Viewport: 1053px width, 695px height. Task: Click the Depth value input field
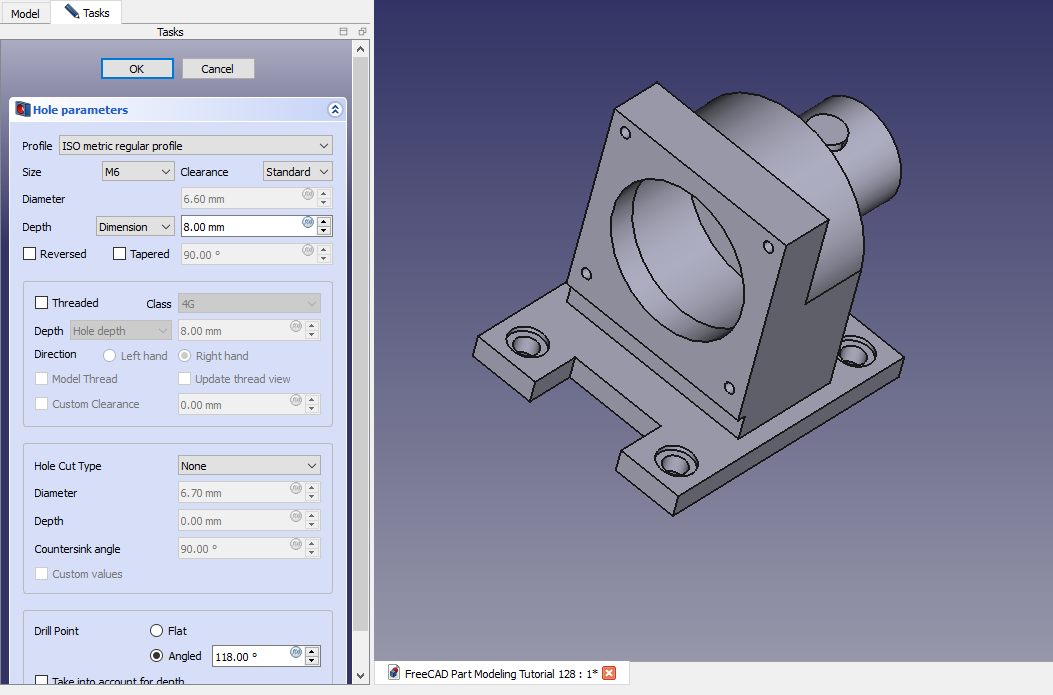238,227
